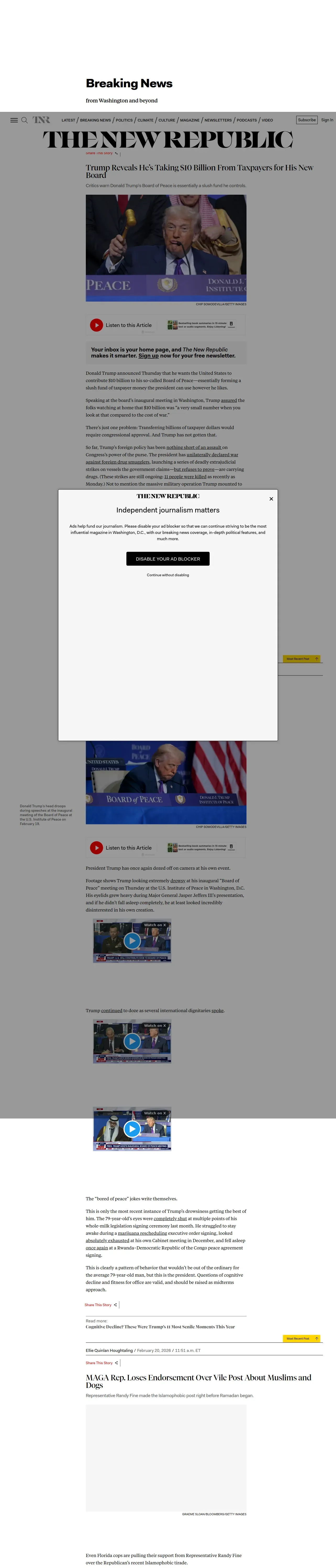This screenshot has height=1568, width=336.
Task: Go to Climate section
Action: [x=146, y=120]
